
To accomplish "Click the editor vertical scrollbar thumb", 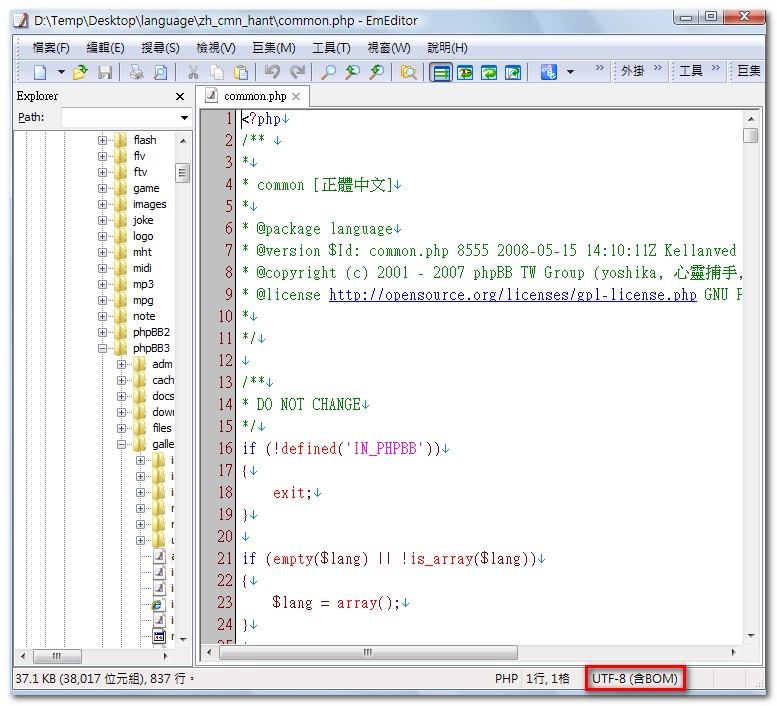I will pos(751,135).
